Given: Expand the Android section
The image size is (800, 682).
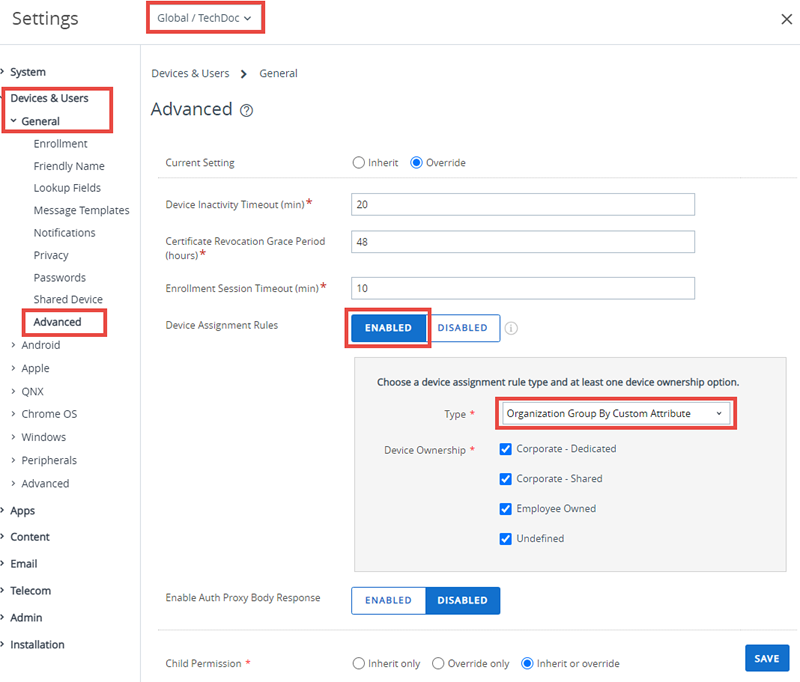Looking at the screenshot, I should (40, 345).
